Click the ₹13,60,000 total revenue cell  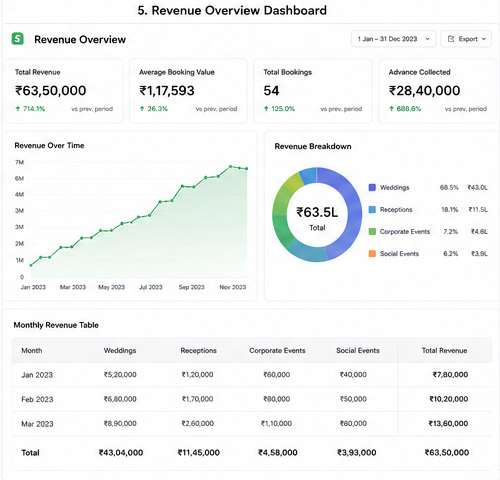click(448, 423)
